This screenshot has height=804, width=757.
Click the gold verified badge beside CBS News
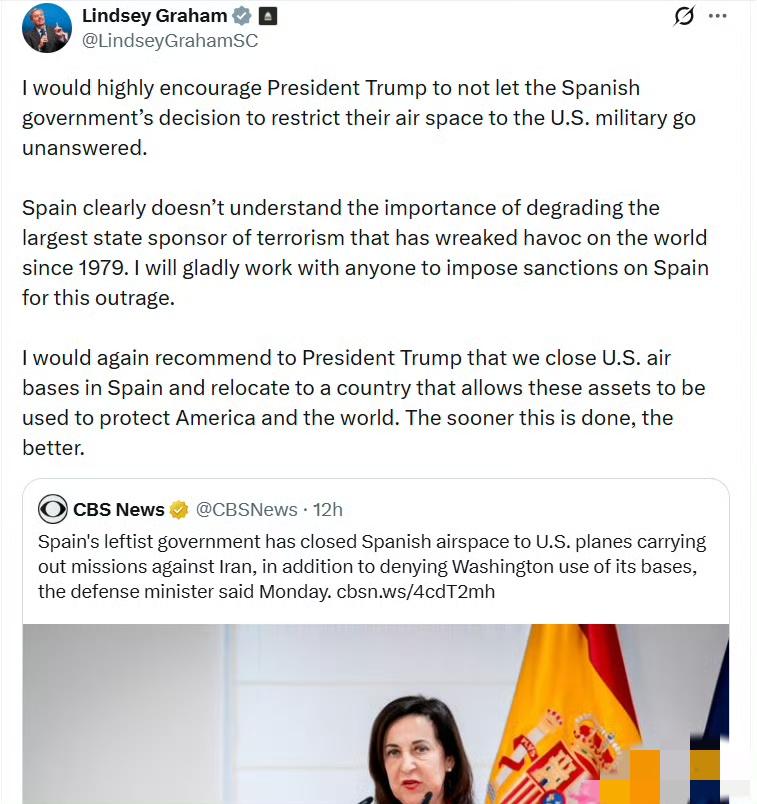(179, 510)
